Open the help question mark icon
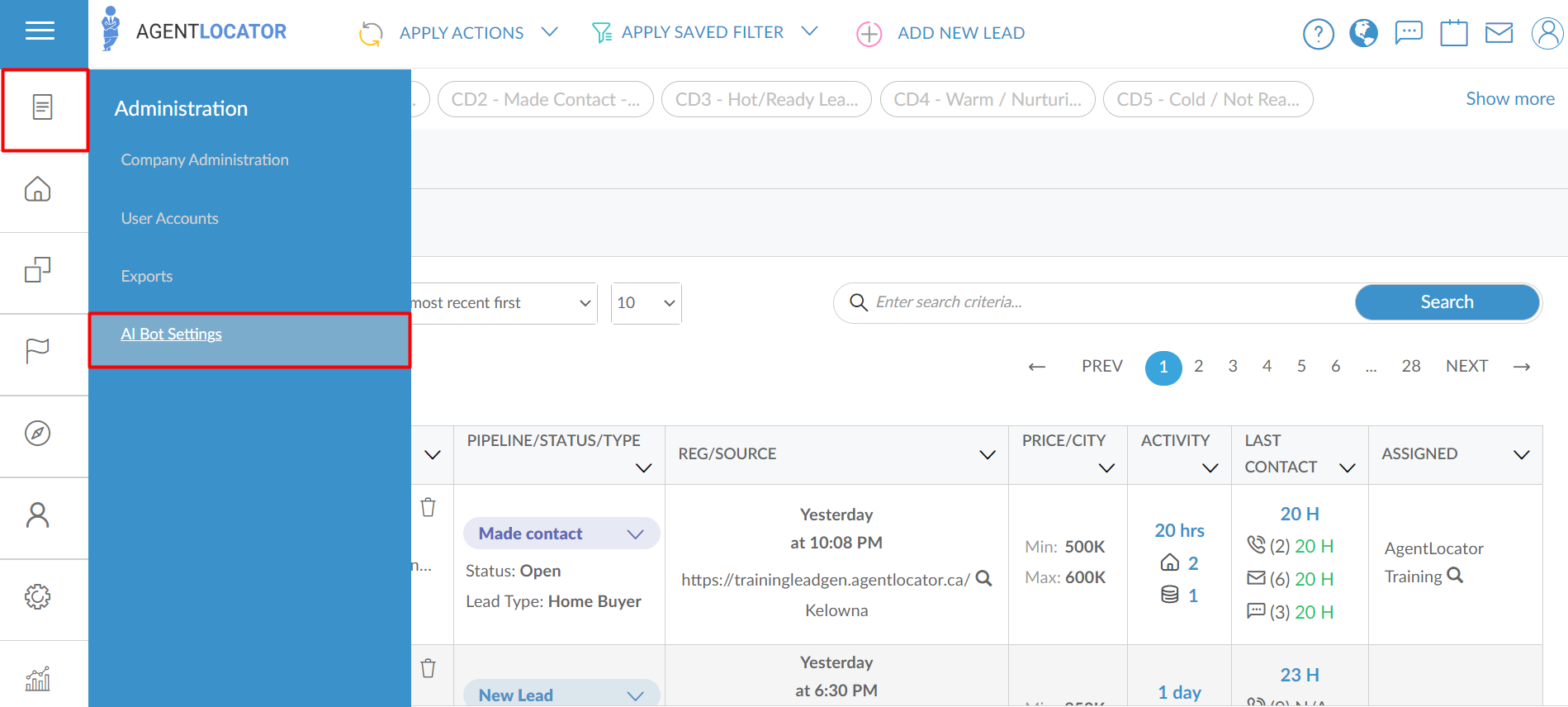 1319,34
